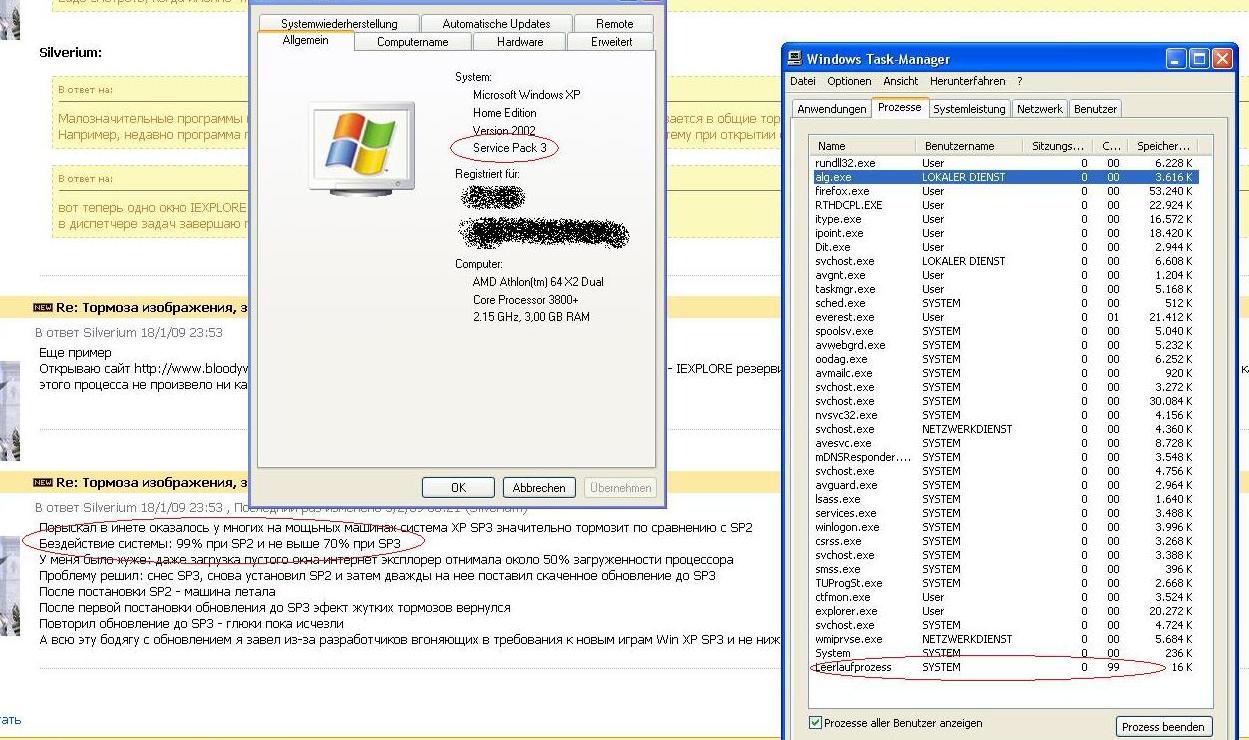Image resolution: width=1249 pixels, height=740 pixels.
Task: Select the explorer.exe process
Action: 1004,611
